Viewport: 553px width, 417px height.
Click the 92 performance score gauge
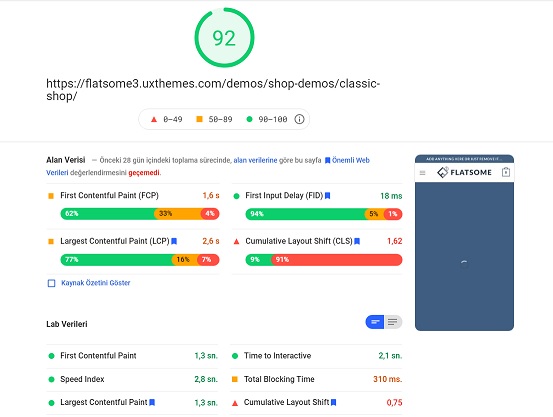[x=224, y=38]
